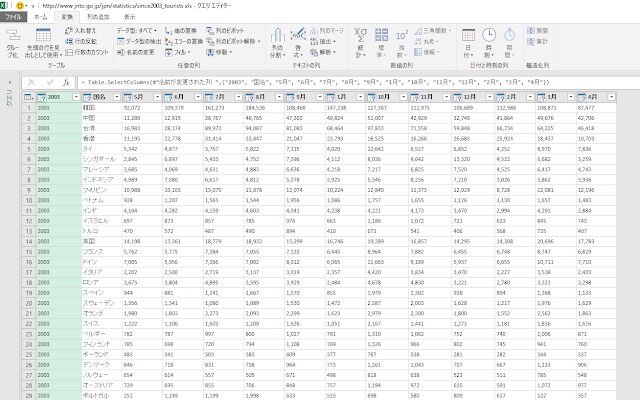Click the formula bar confirm checkmark icon

tap(50, 82)
